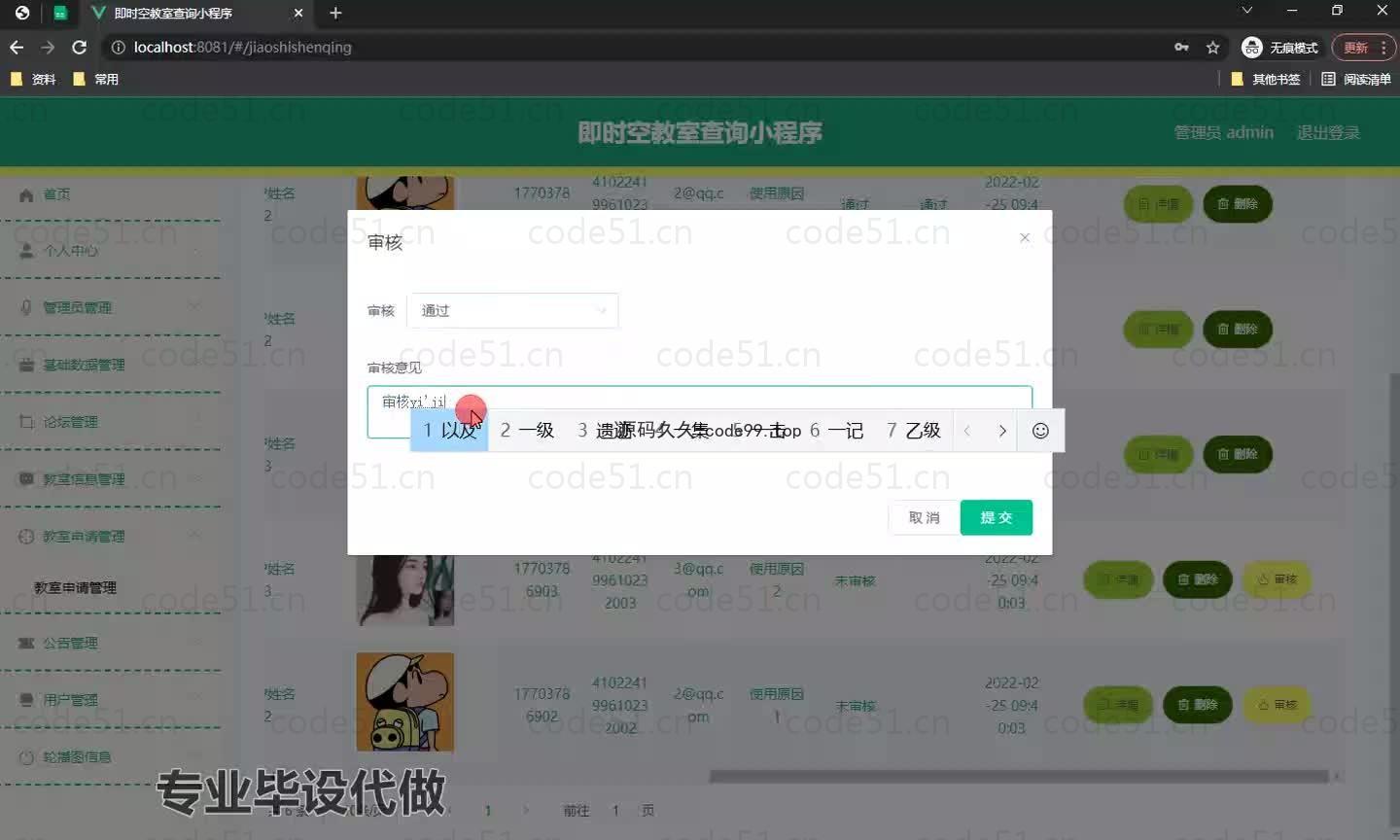Go back in the browser
1400x840 pixels.
[17, 47]
